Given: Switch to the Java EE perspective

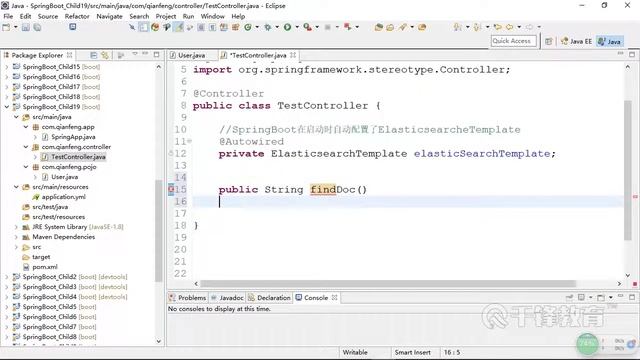Looking at the screenshot, I should coord(576,41).
